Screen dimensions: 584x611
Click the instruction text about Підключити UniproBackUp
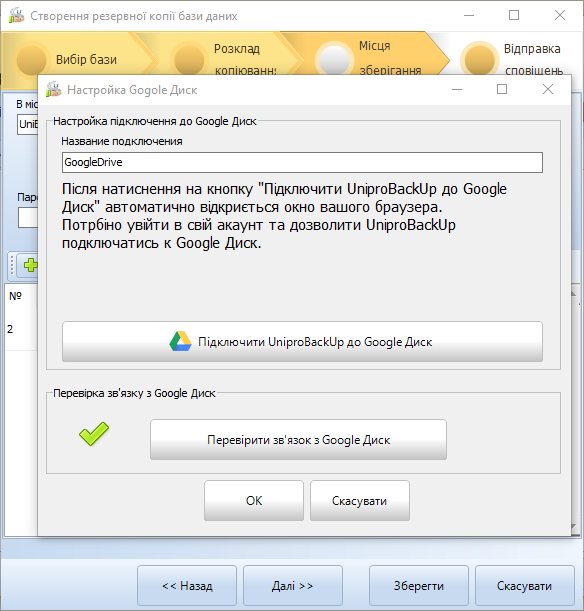284,215
